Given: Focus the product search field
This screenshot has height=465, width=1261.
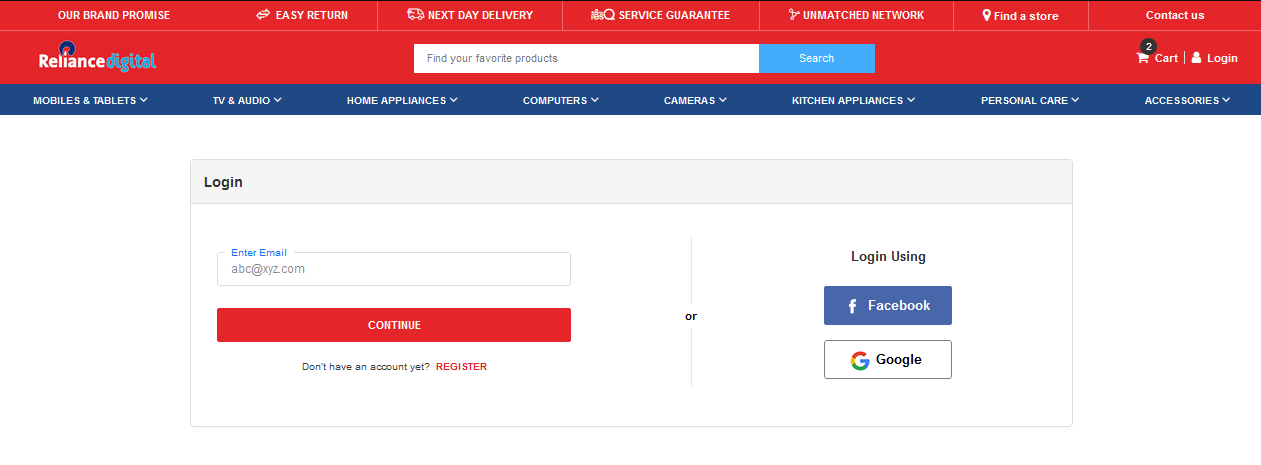Looking at the screenshot, I should 586,58.
